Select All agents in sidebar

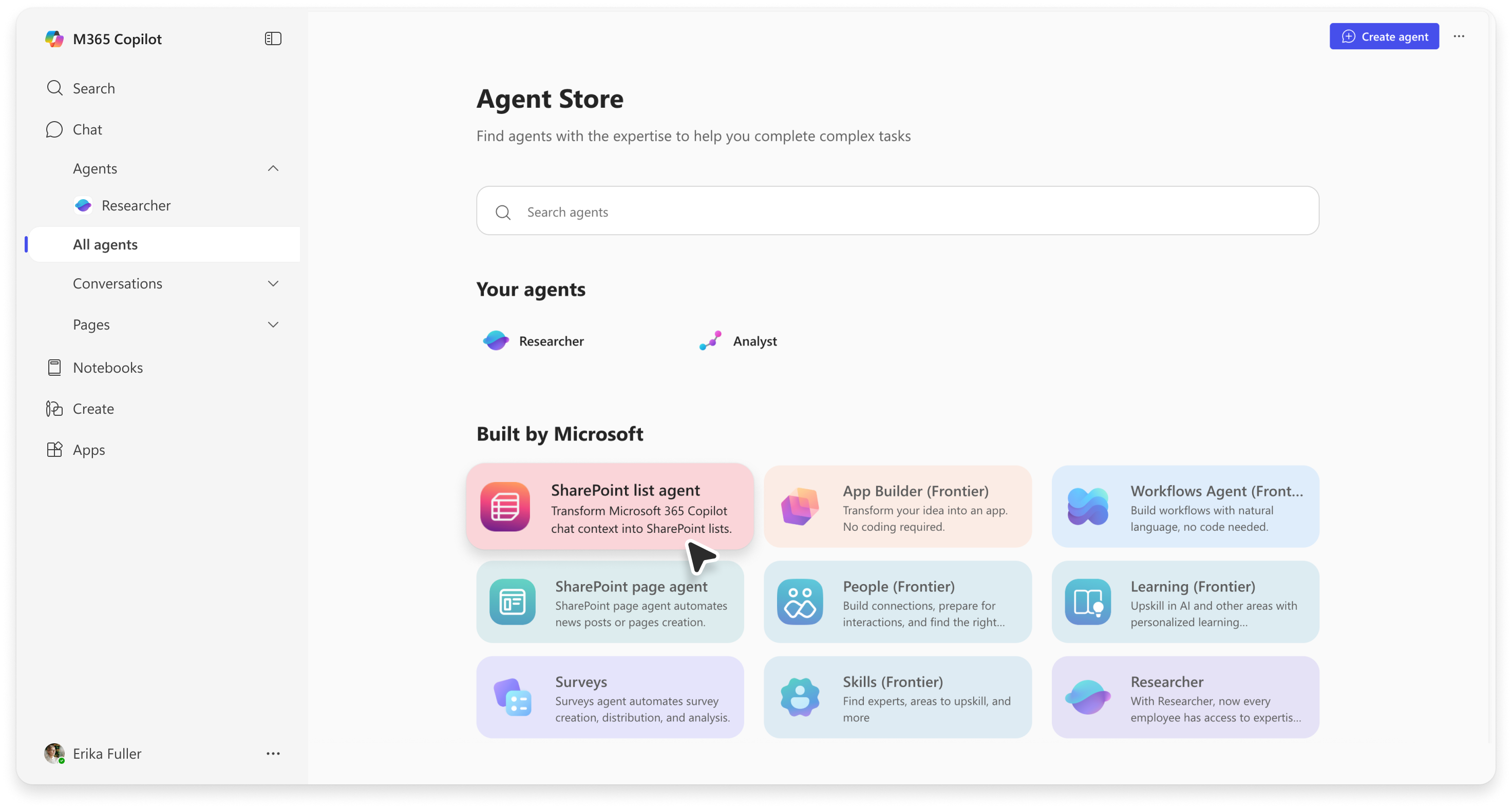(164, 245)
